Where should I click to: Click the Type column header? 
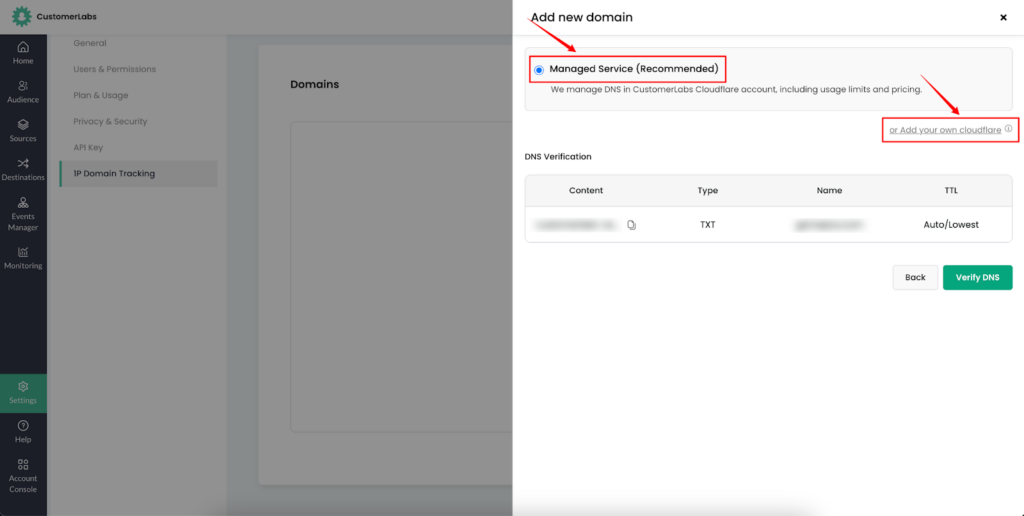point(707,191)
